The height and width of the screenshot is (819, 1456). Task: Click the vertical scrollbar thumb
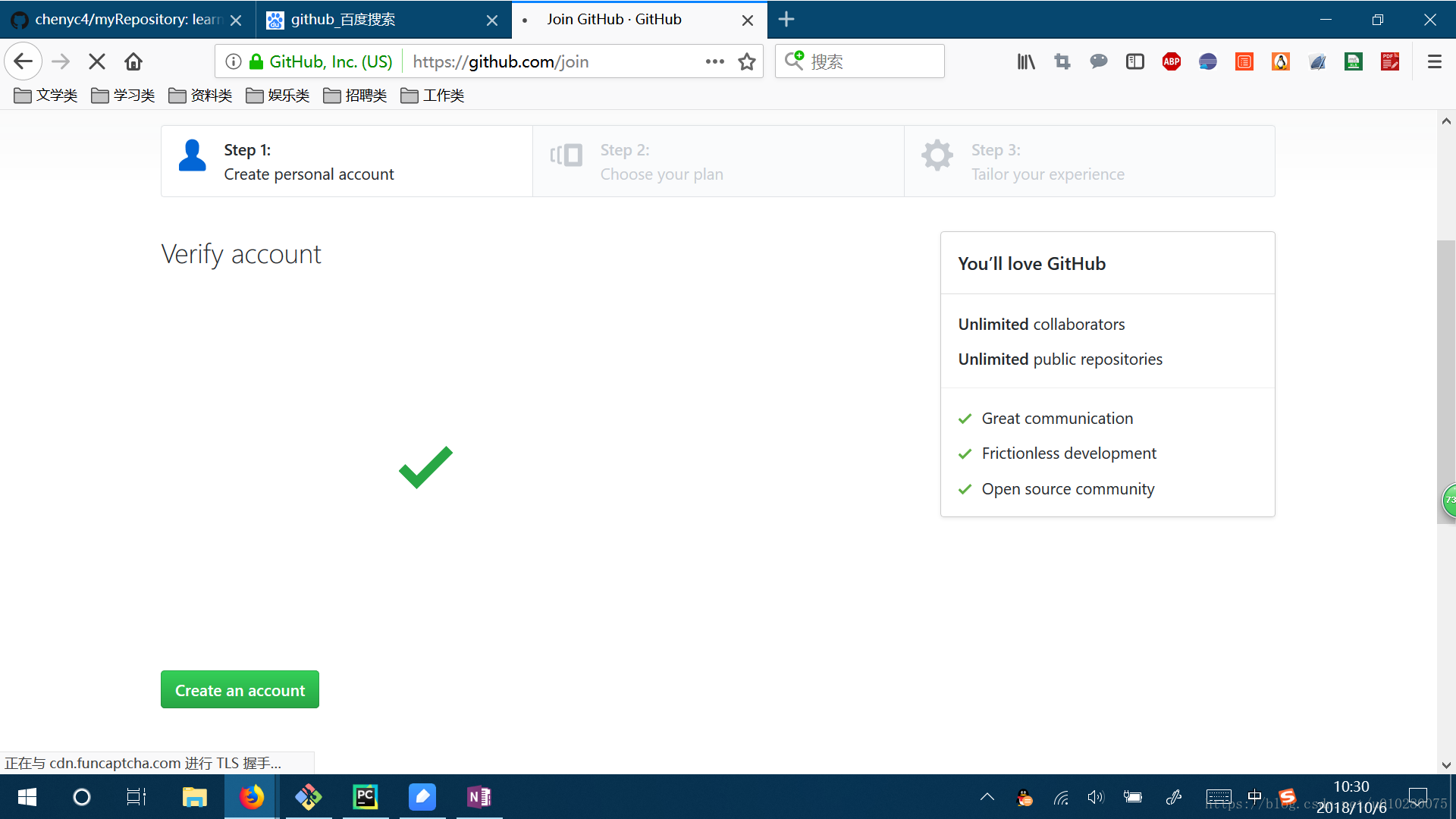click(1446, 381)
